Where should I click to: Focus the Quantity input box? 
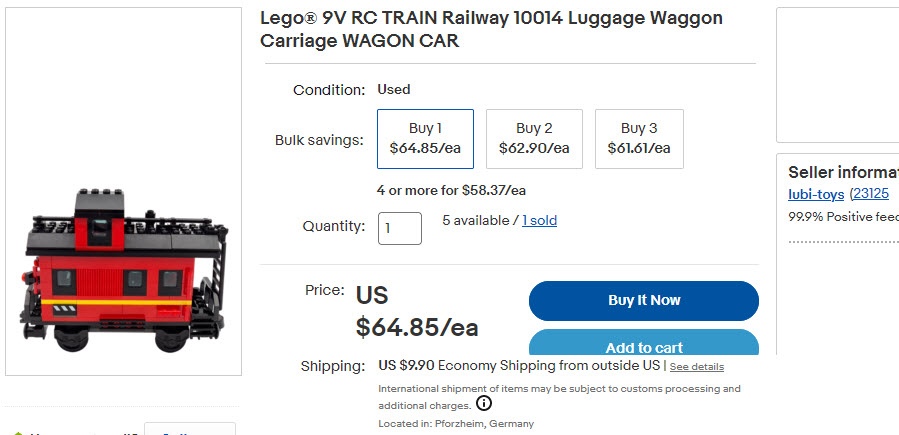point(400,228)
